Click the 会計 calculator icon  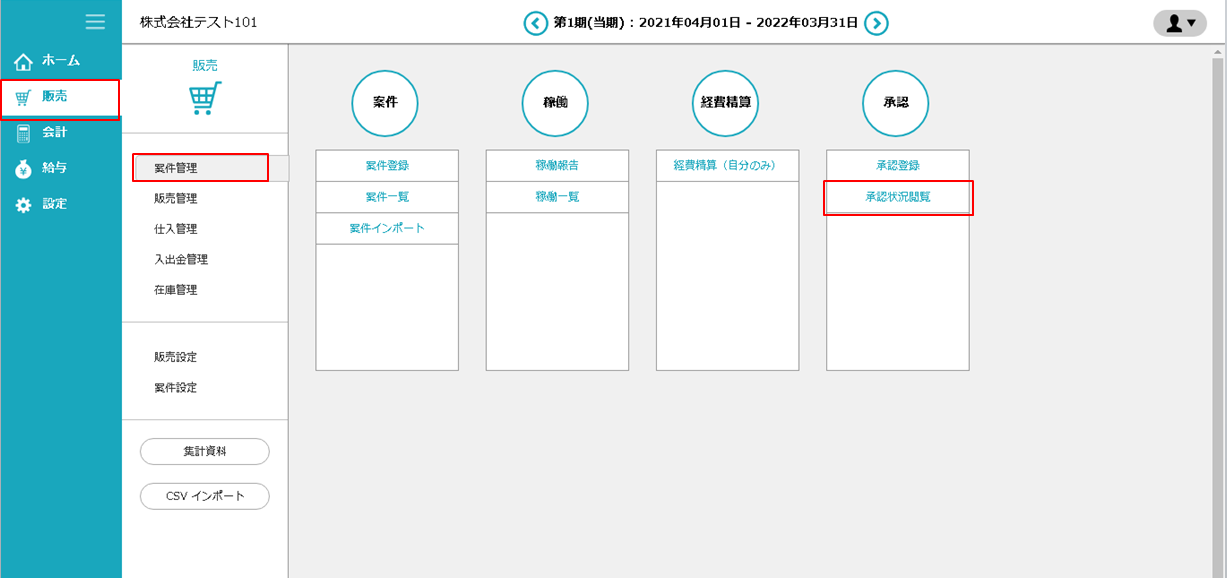coord(24,133)
